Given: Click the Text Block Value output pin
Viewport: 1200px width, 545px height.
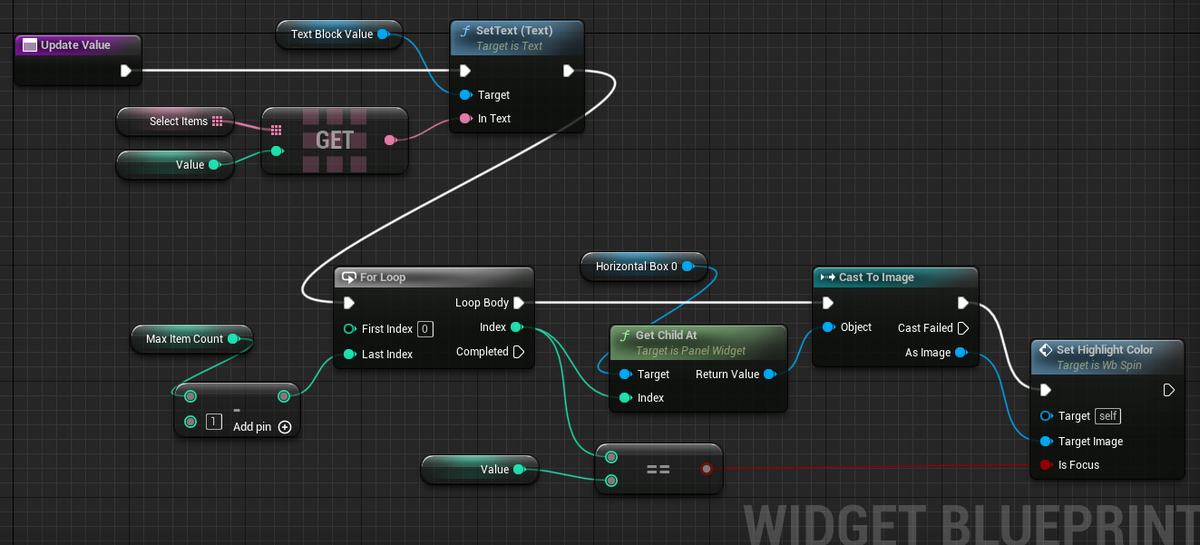Looking at the screenshot, I should pos(383,34).
